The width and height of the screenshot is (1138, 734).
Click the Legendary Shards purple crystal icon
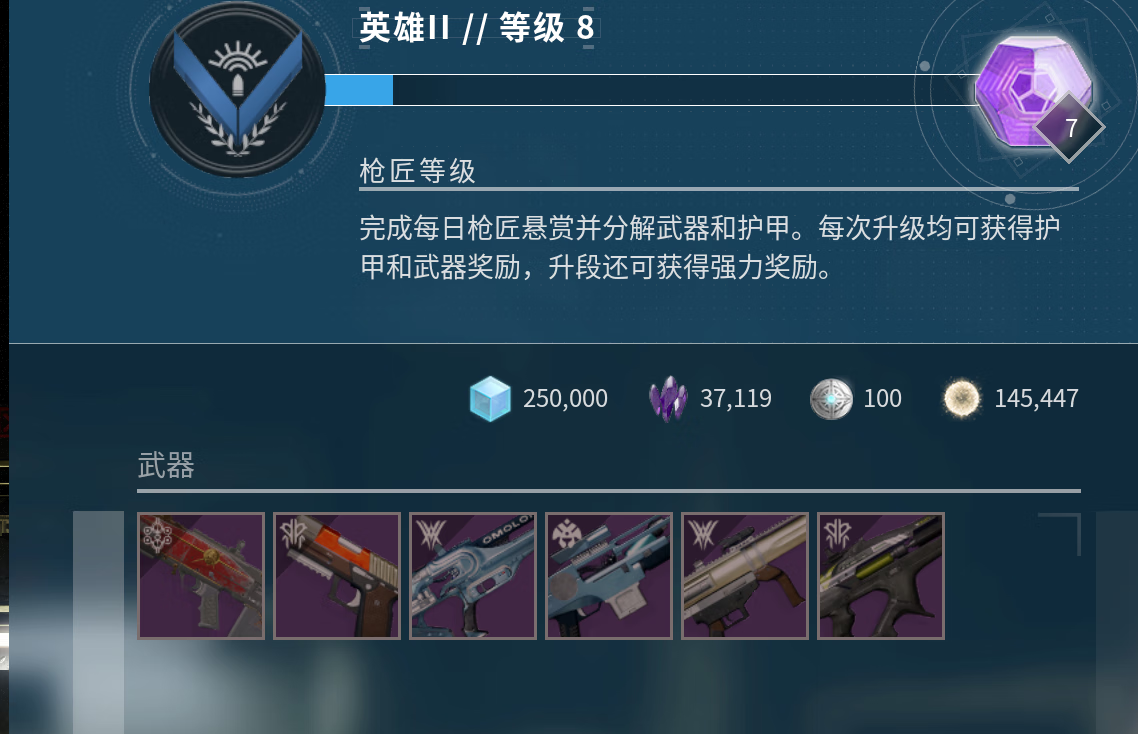tap(668, 399)
